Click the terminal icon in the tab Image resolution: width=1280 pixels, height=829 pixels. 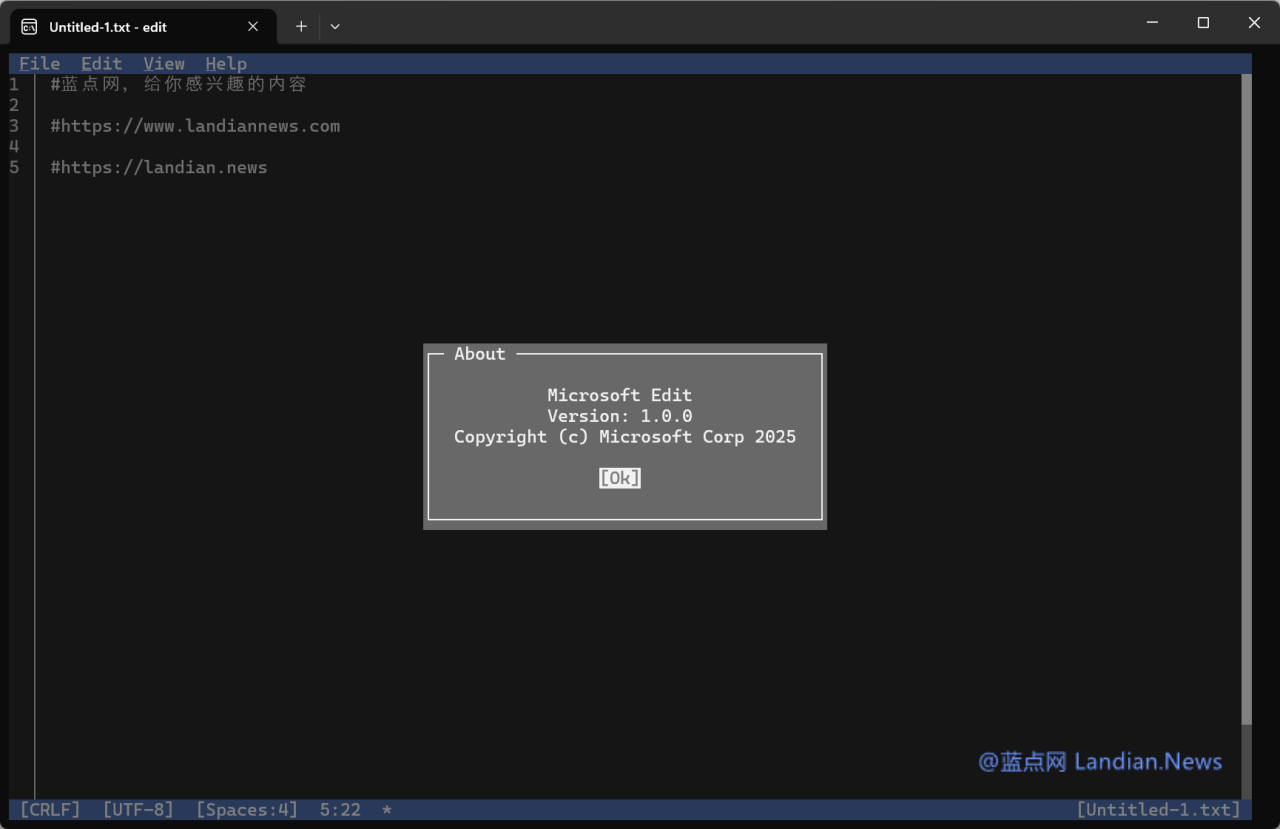[x=30, y=27]
